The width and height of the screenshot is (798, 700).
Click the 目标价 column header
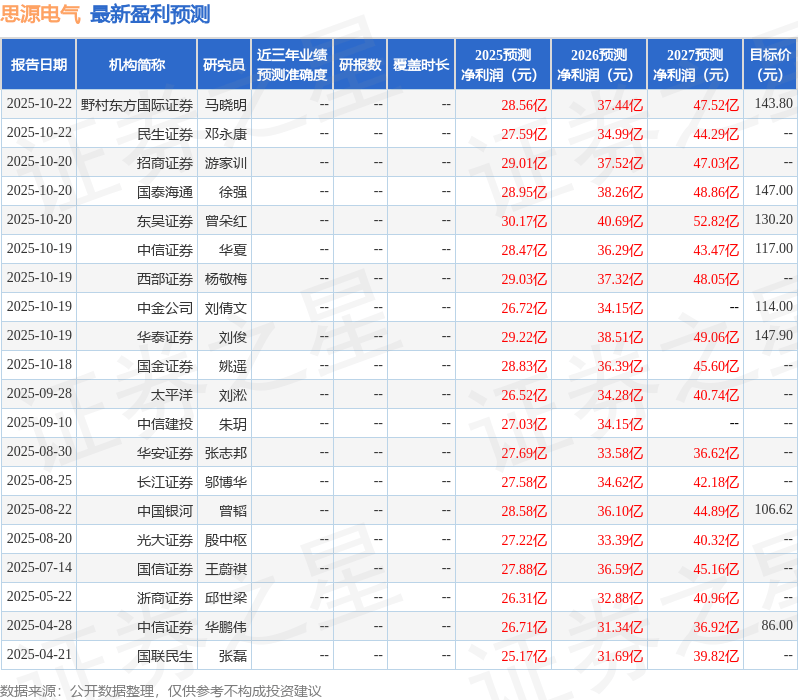[x=770, y=65]
